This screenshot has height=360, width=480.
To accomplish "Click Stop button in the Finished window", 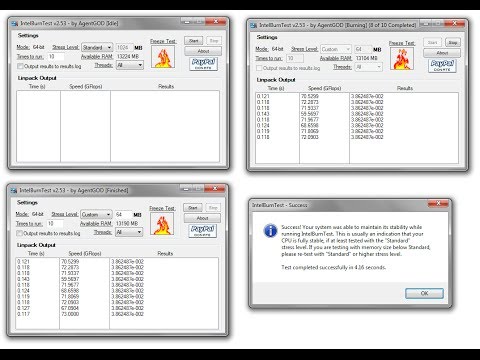I will (213, 208).
